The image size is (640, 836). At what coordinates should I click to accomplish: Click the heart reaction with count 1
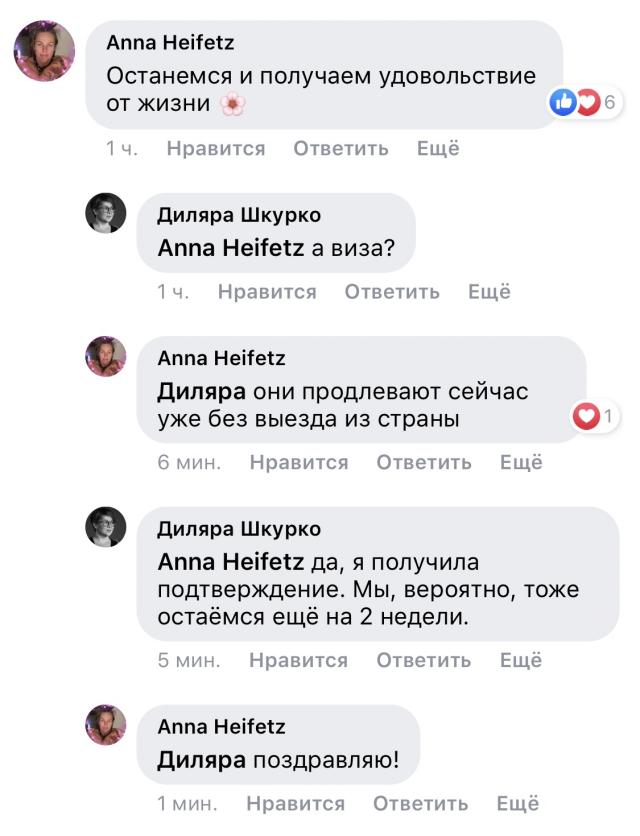point(596,416)
